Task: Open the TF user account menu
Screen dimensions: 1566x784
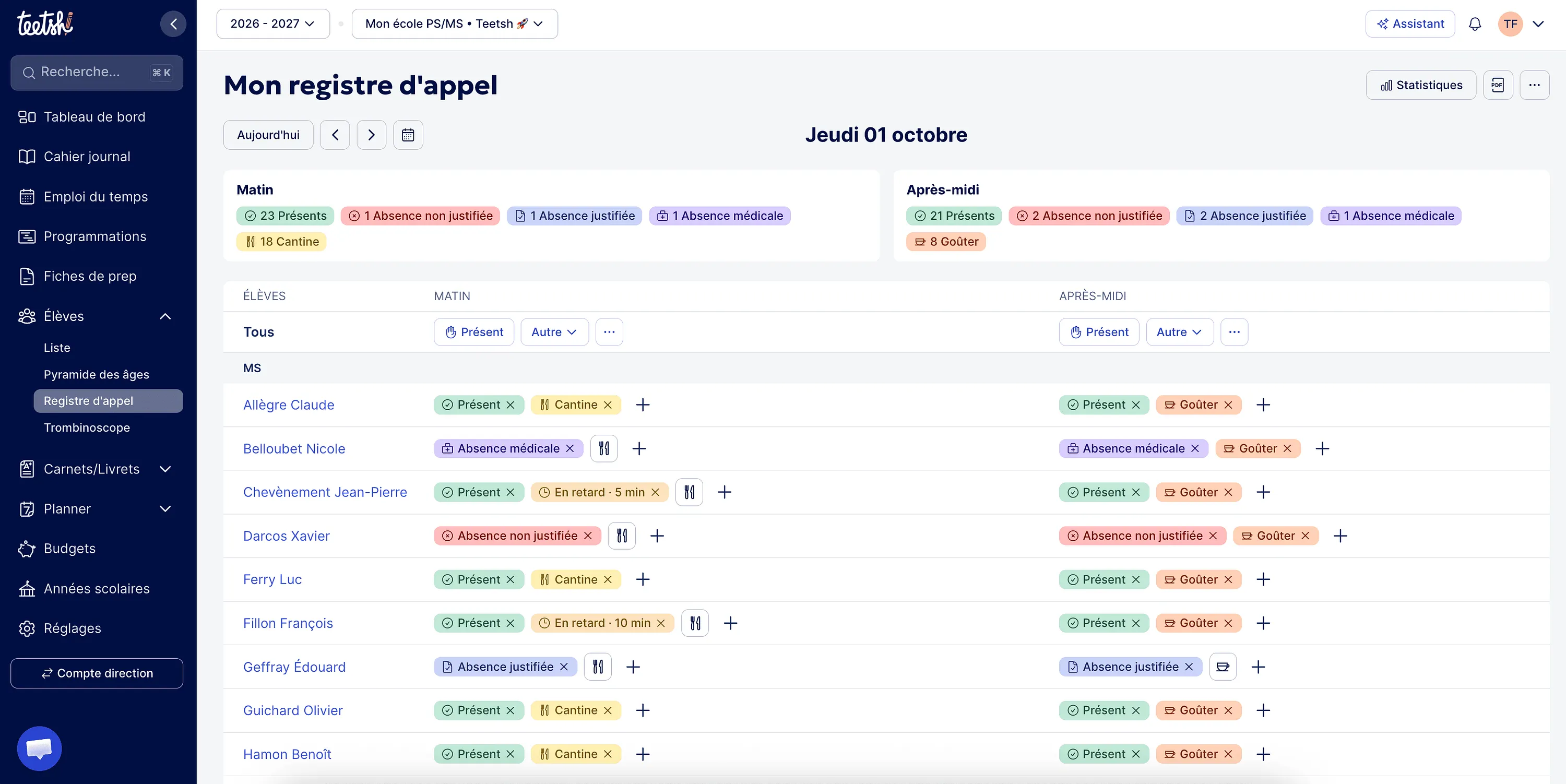Action: (x=1521, y=23)
